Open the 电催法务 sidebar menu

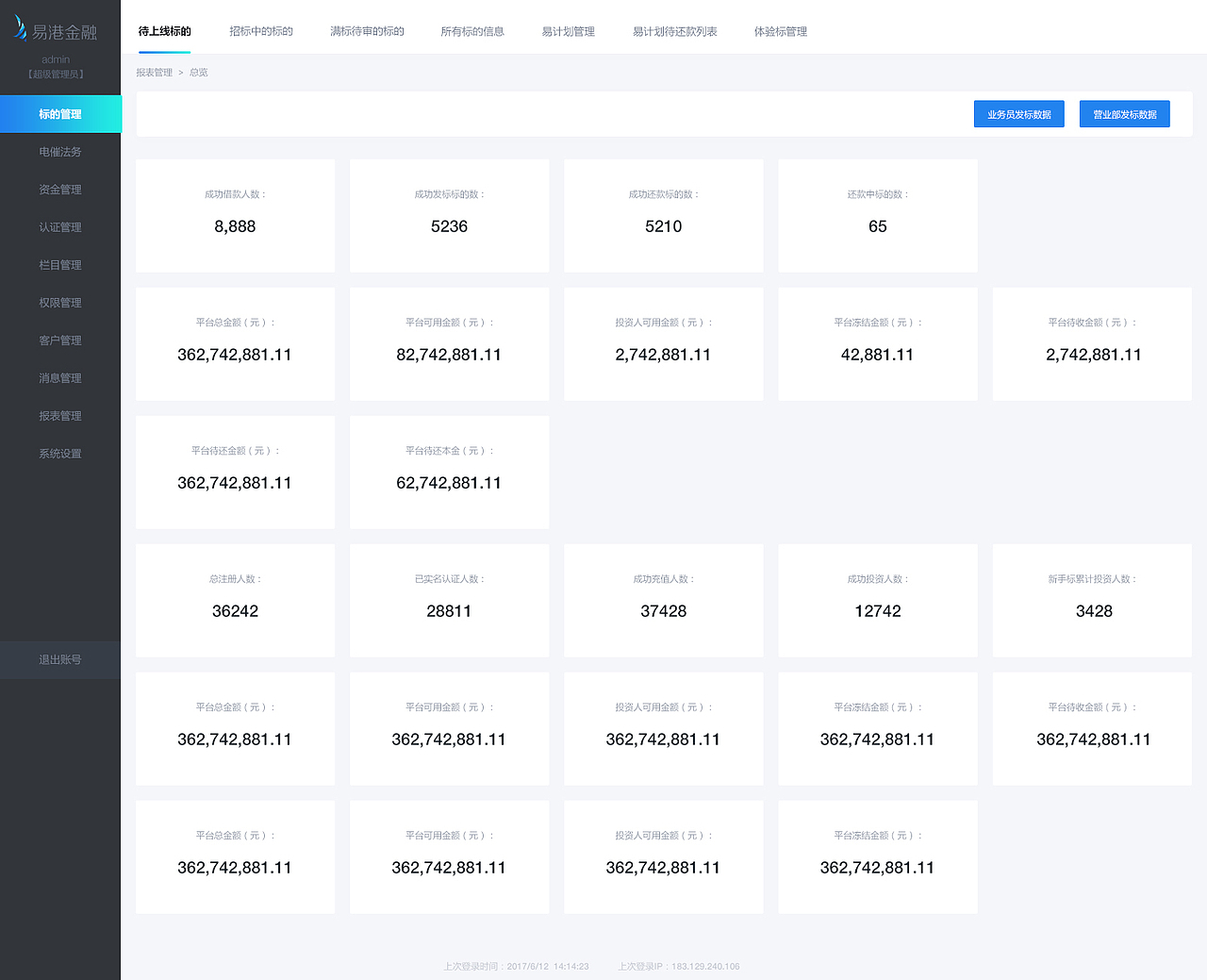tap(60, 152)
